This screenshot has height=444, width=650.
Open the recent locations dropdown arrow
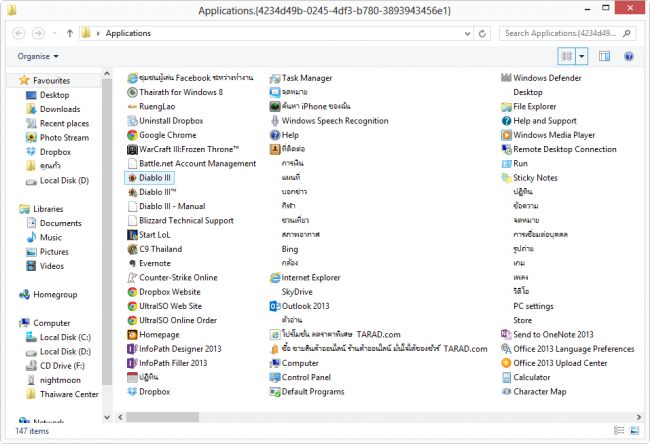pyautogui.click(x=54, y=33)
